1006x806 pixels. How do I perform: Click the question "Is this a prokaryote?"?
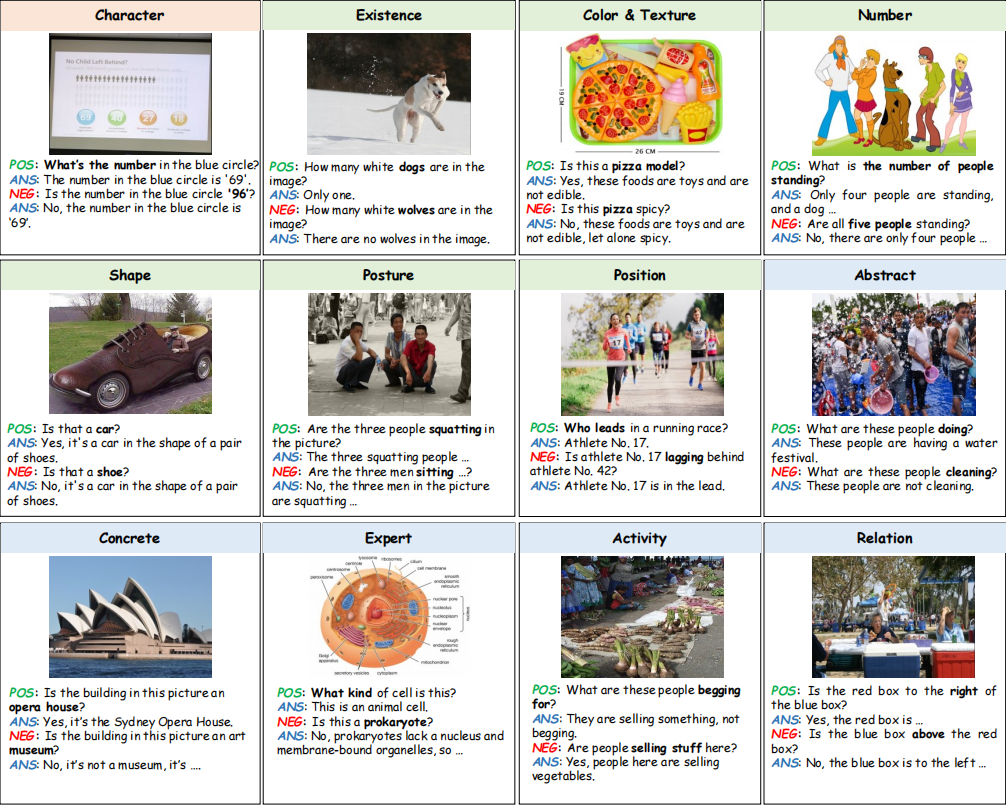pos(372,722)
